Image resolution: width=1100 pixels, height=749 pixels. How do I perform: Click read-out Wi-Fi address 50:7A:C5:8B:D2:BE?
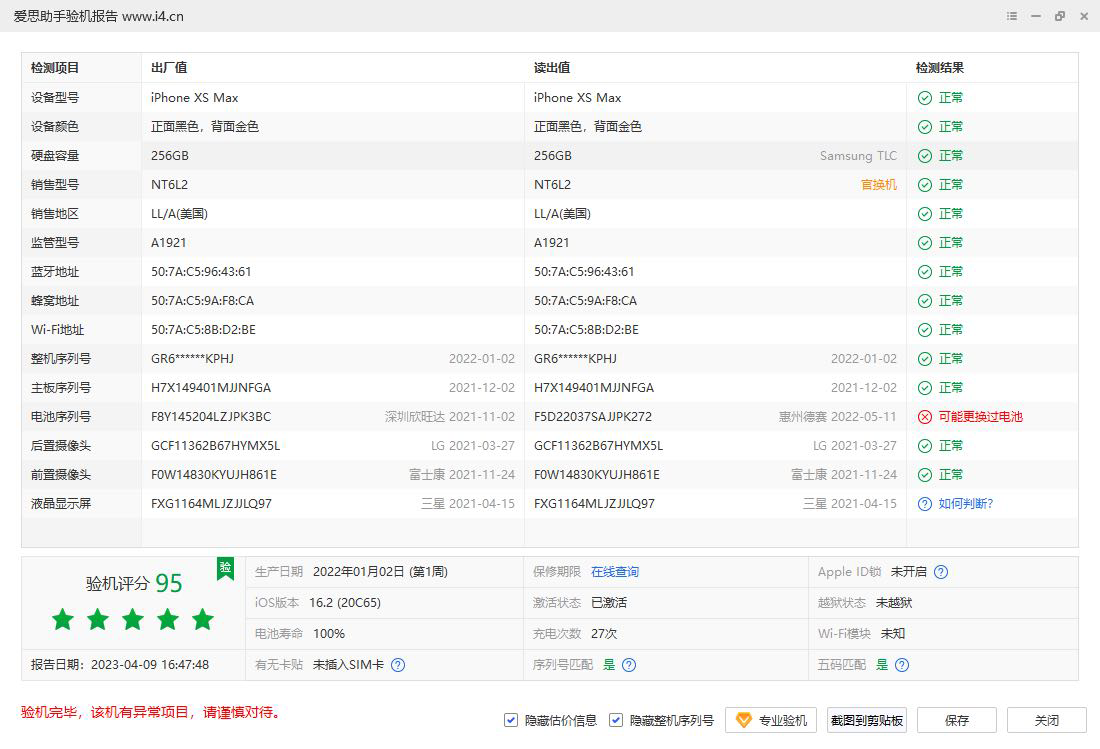coord(586,330)
